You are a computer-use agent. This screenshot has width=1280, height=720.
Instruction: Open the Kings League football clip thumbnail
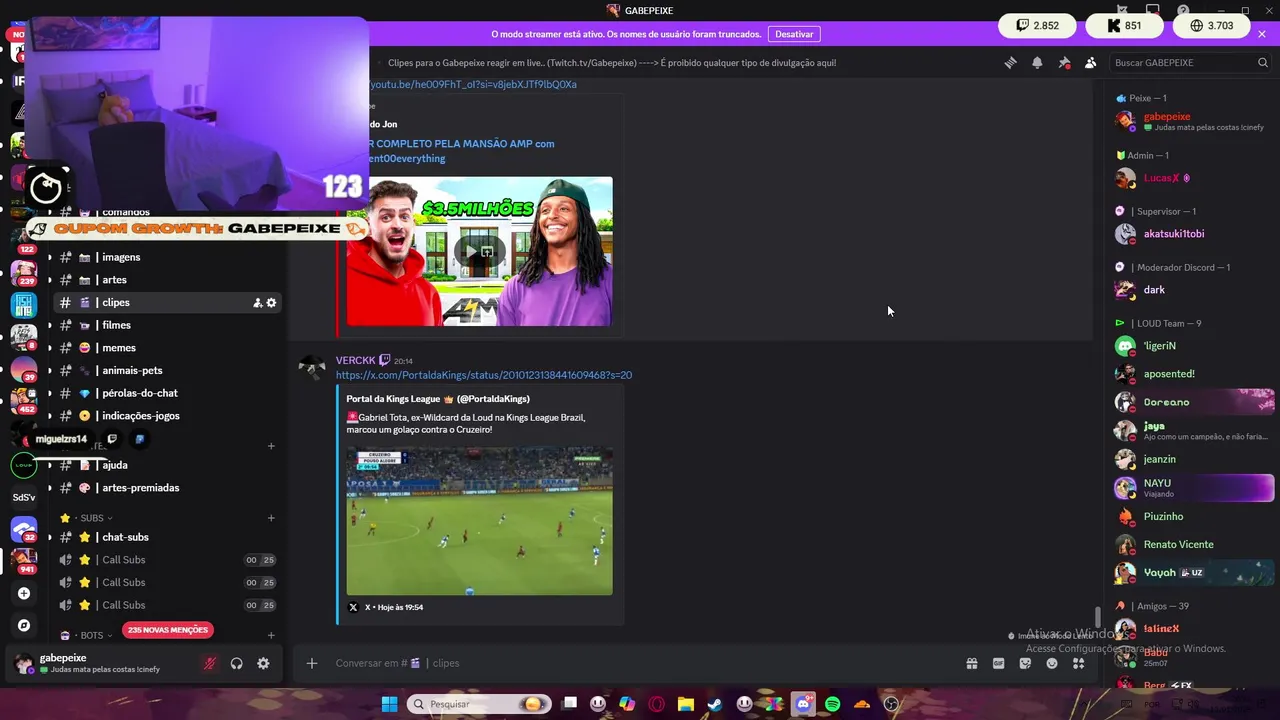pos(479,521)
